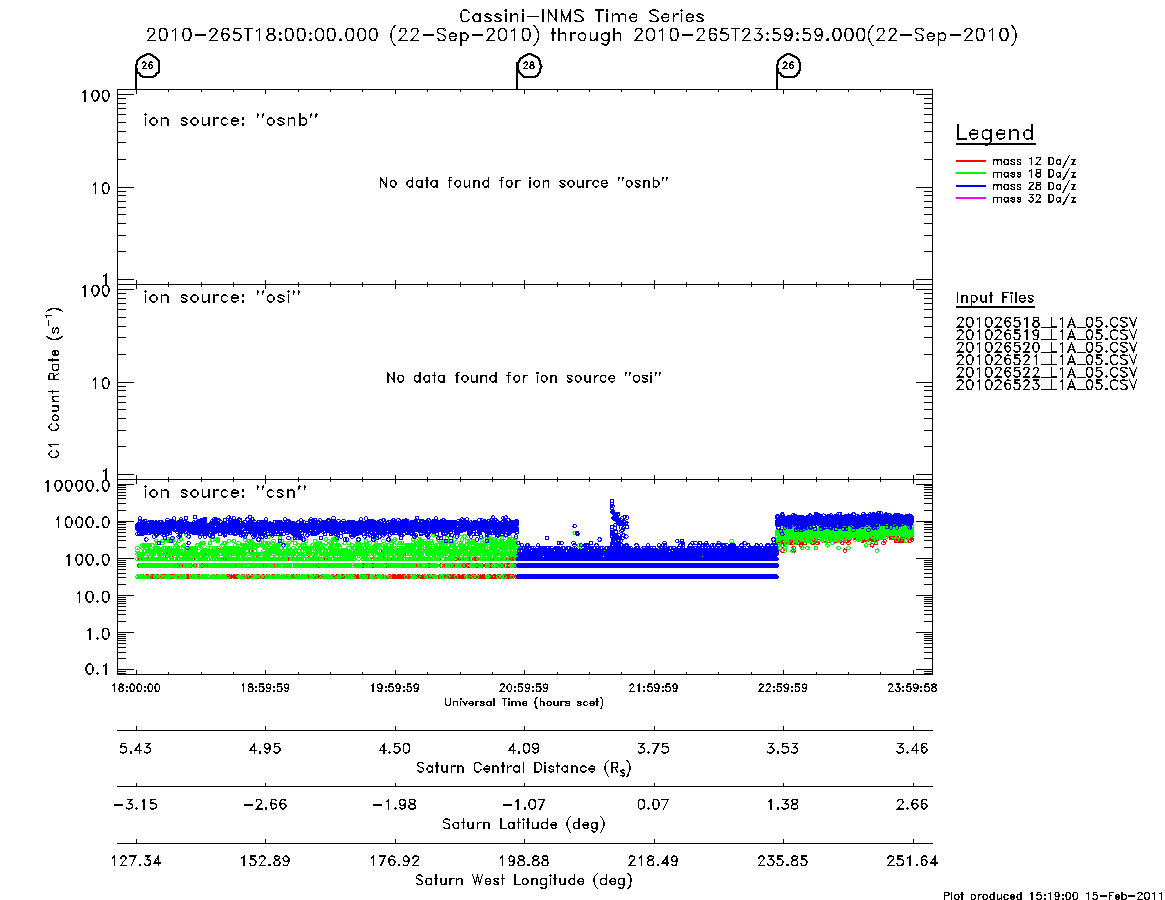Click the Plot produced 15:19:00 15-Feb-2011 text
1165x900 pixels.
coord(1054,895)
